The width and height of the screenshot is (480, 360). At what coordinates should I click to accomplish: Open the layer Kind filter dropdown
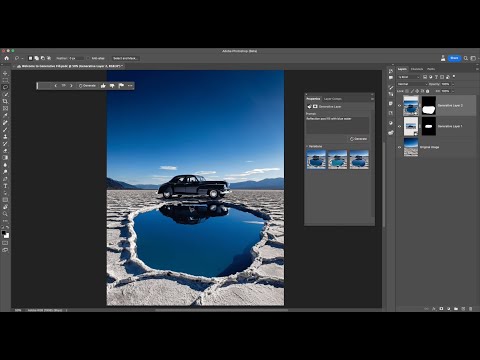pyautogui.click(x=409, y=77)
